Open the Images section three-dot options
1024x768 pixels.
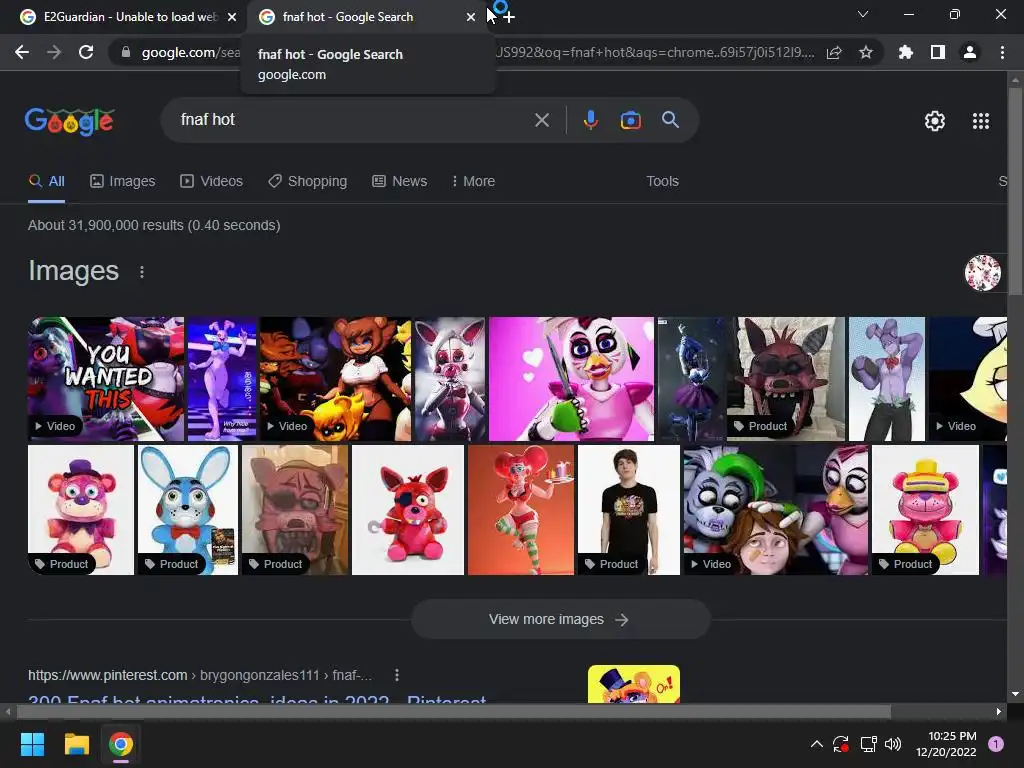tap(142, 272)
